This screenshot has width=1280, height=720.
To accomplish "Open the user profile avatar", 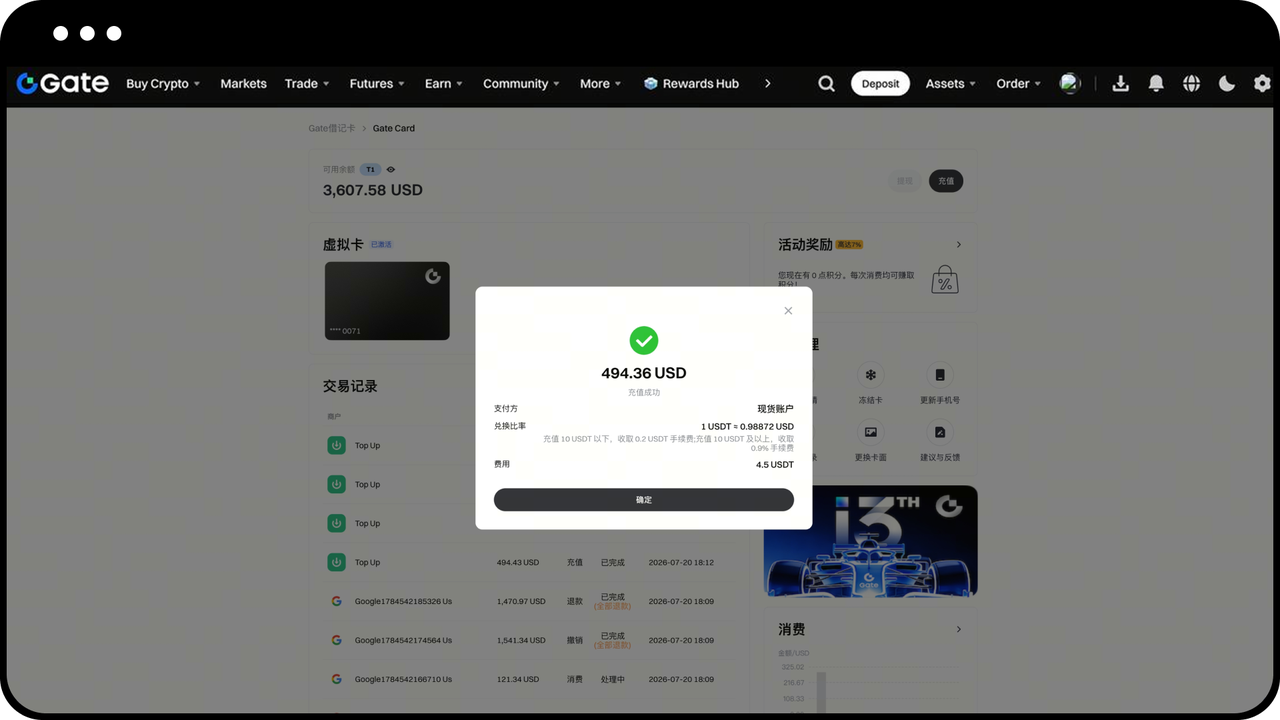I will 1070,83.
